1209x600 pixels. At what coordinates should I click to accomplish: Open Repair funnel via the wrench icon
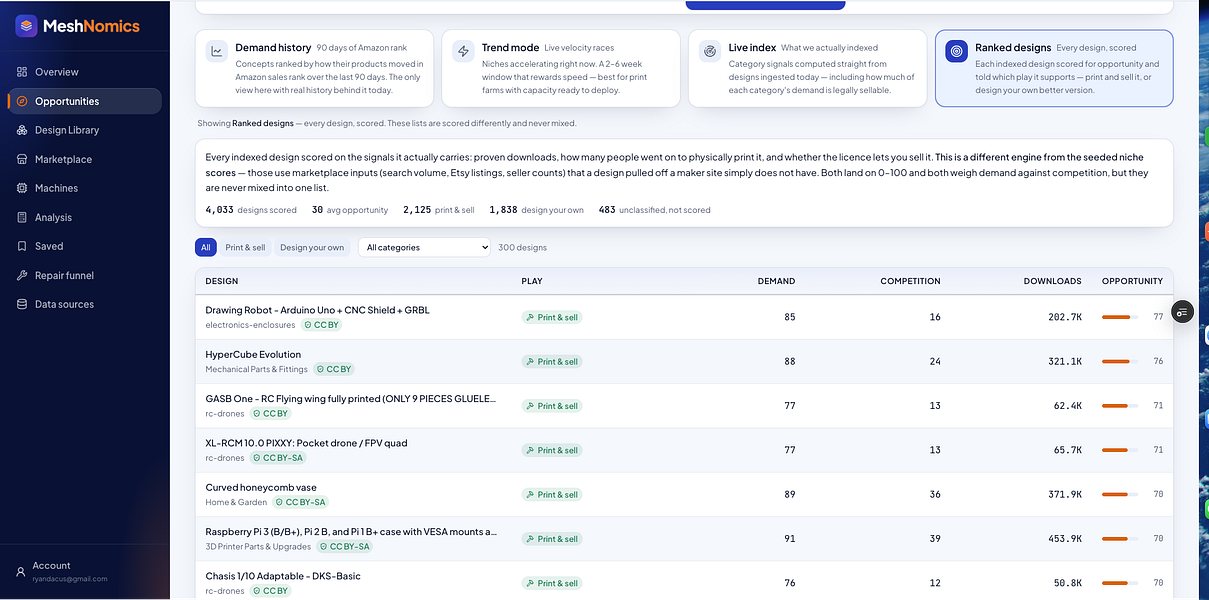[22, 275]
